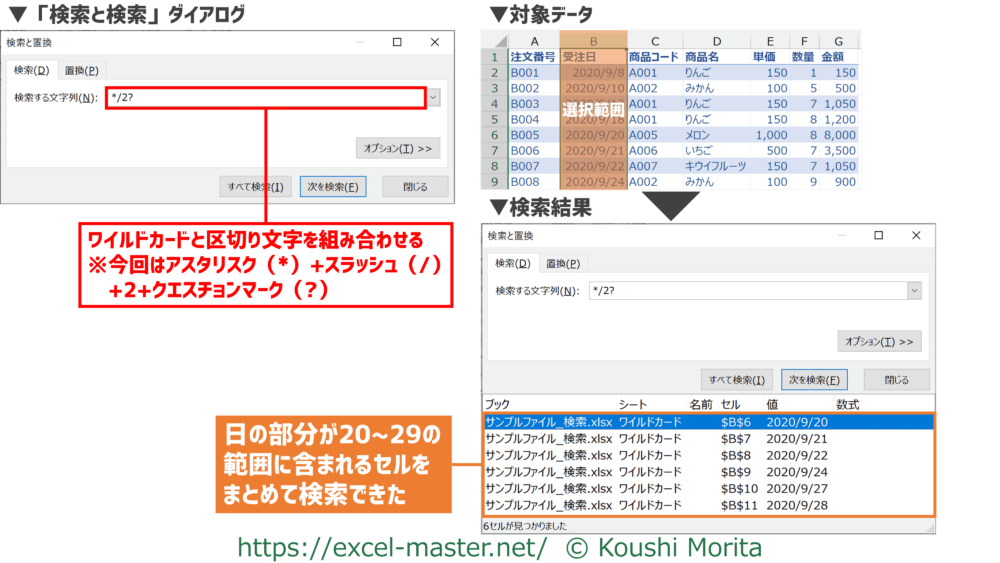Sort results by the セル column header
This screenshot has height=563, width=1000.
[x=730, y=405]
